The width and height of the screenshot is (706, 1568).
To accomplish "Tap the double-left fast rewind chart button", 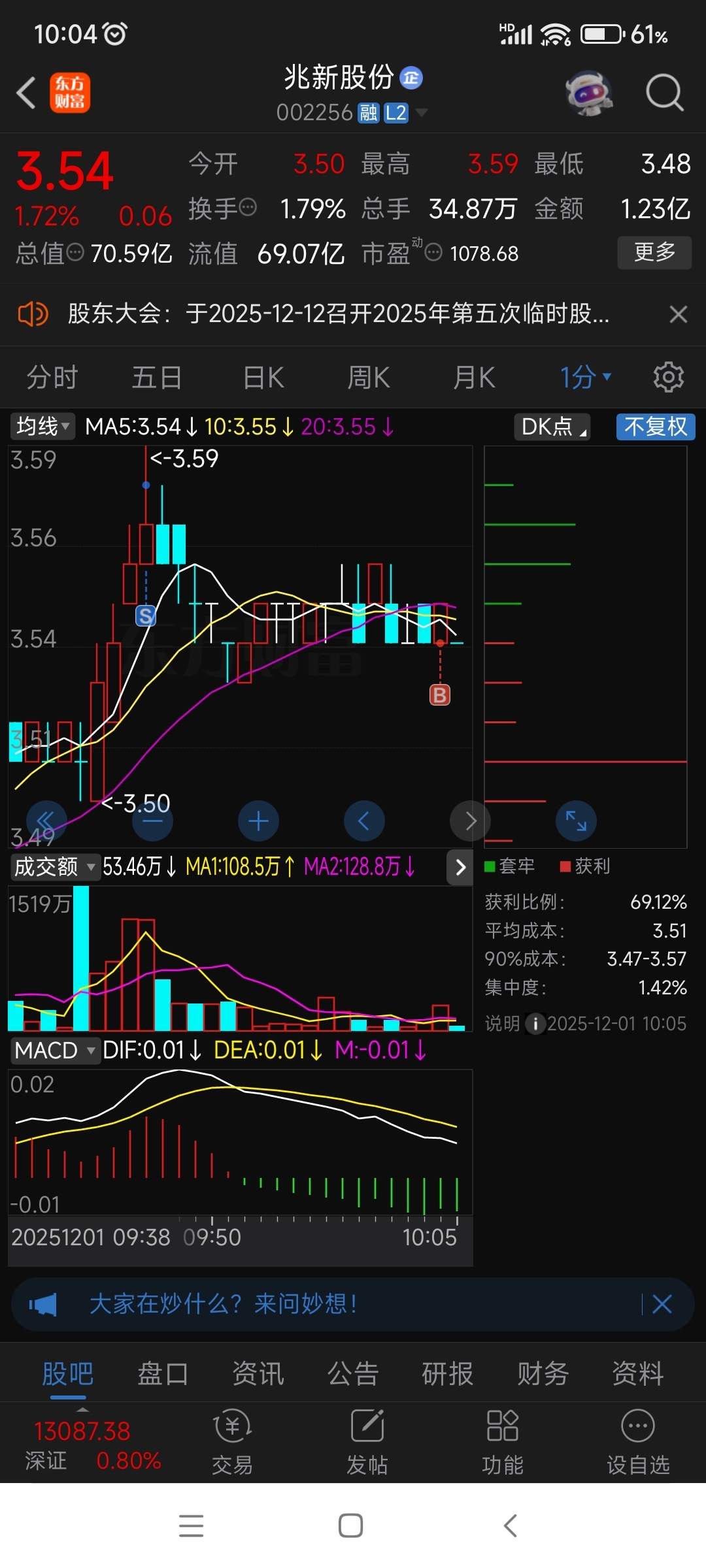I will pyautogui.click(x=46, y=821).
